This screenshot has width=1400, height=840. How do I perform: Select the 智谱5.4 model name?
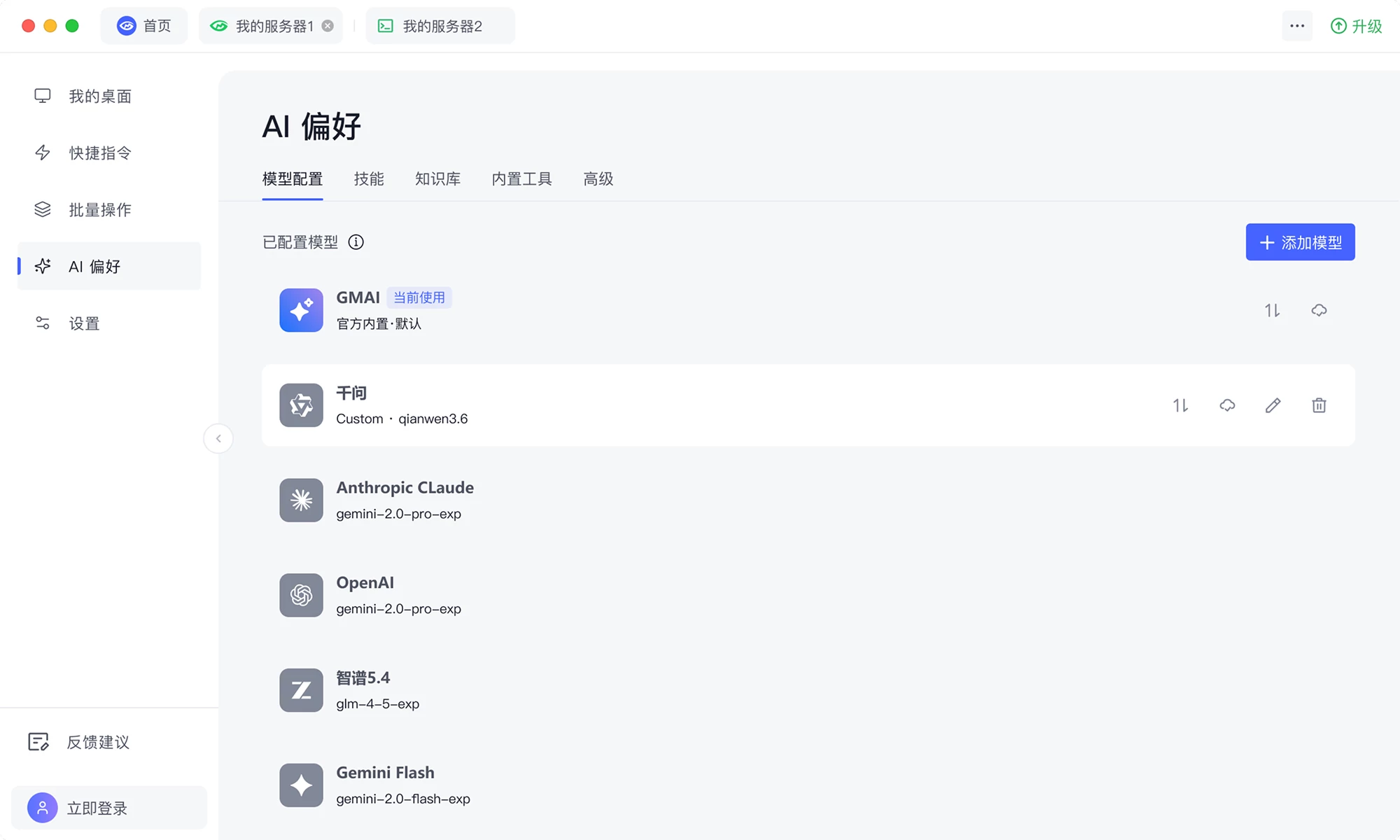[x=363, y=678]
